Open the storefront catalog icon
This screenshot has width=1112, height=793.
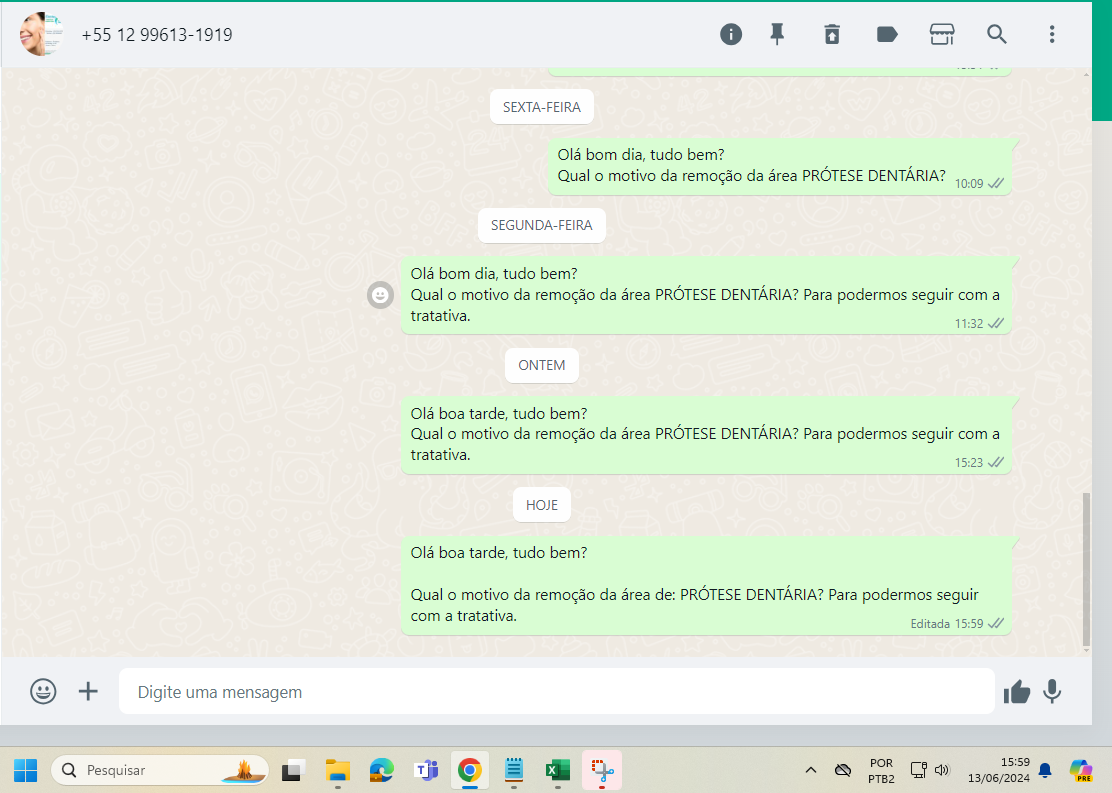941,34
